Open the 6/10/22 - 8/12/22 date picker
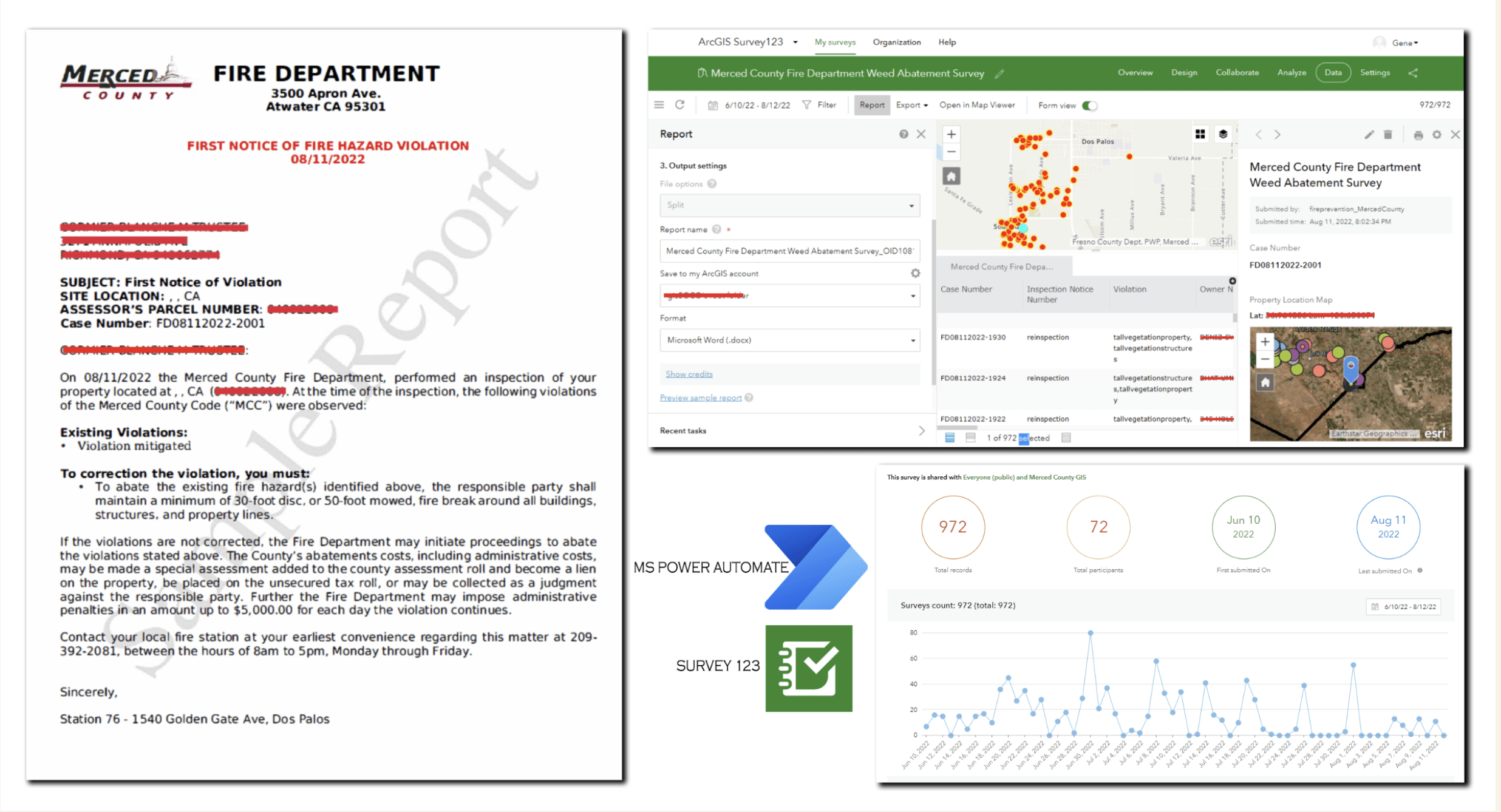1501x812 pixels. coord(749,106)
